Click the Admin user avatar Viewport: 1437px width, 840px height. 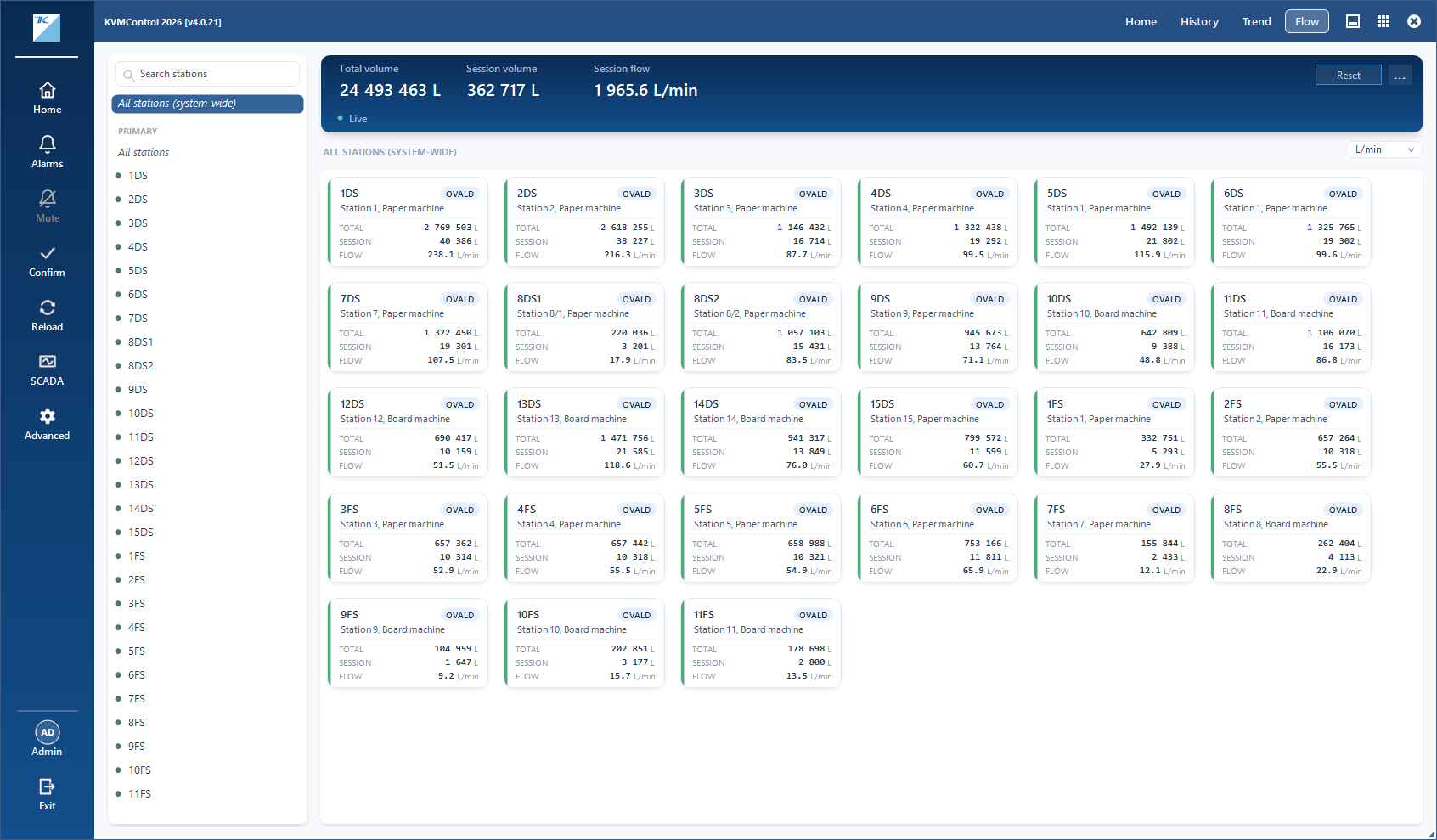pos(48,732)
